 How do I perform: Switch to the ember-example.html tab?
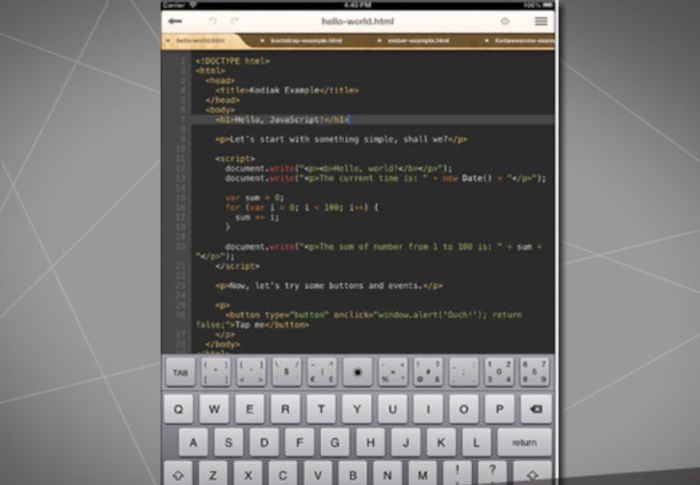coord(418,41)
